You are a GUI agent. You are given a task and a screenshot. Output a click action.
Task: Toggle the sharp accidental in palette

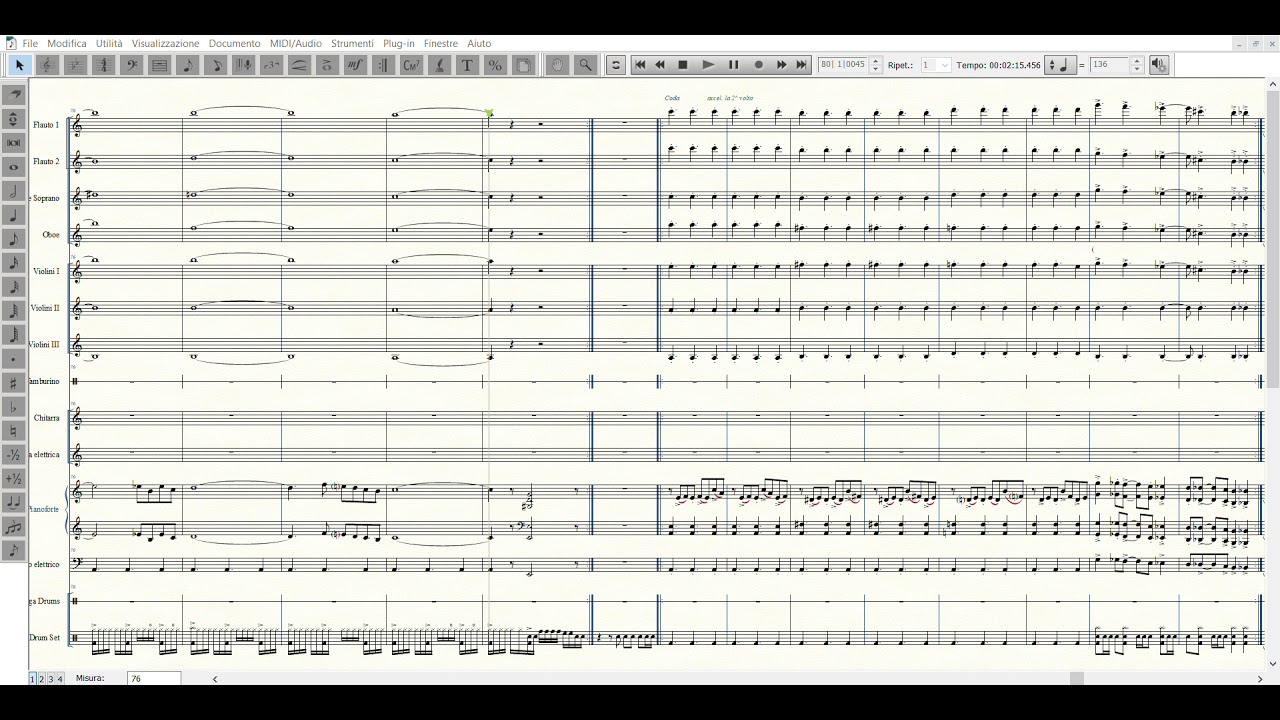click(14, 383)
